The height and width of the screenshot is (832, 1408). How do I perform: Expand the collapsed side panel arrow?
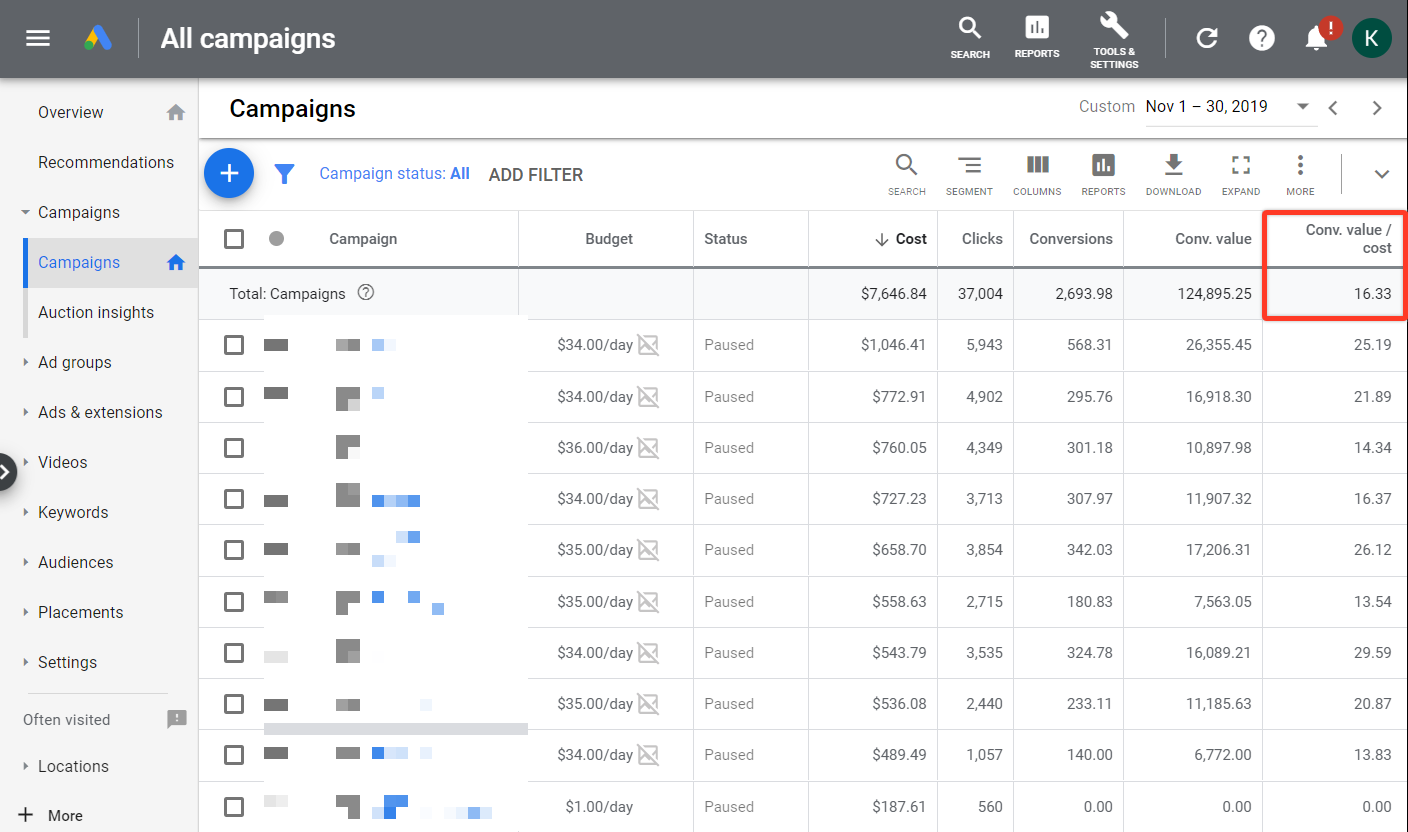[6, 472]
